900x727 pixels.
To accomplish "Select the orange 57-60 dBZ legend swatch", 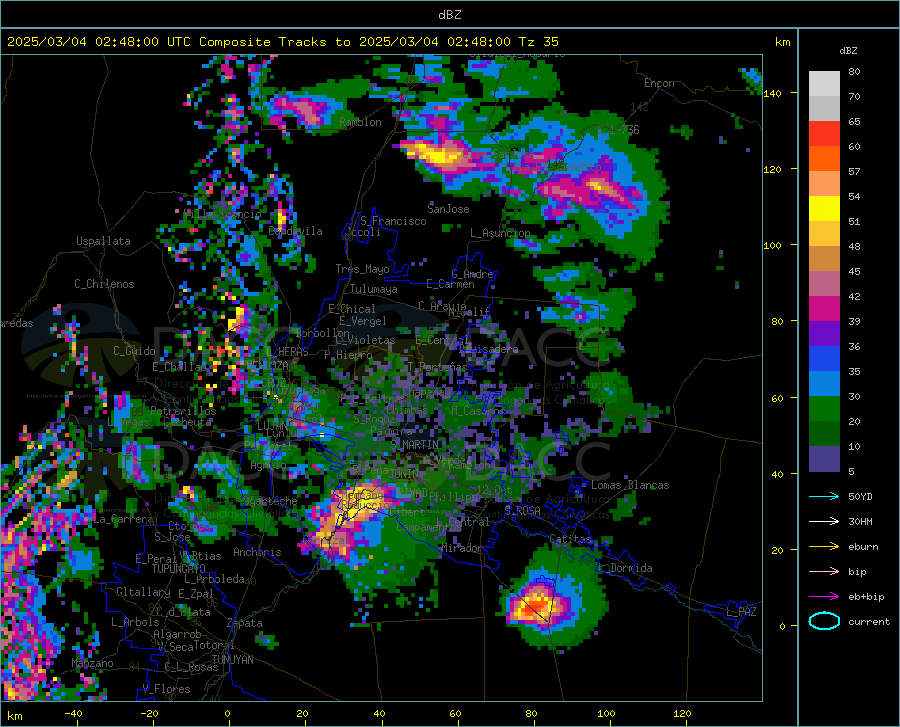I will pos(824,159).
